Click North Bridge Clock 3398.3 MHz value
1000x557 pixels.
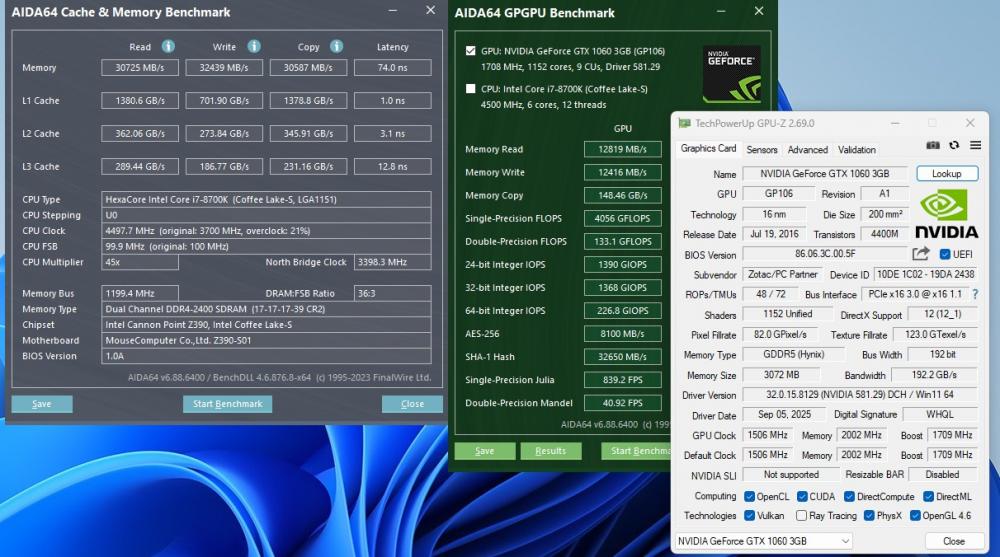[392, 262]
